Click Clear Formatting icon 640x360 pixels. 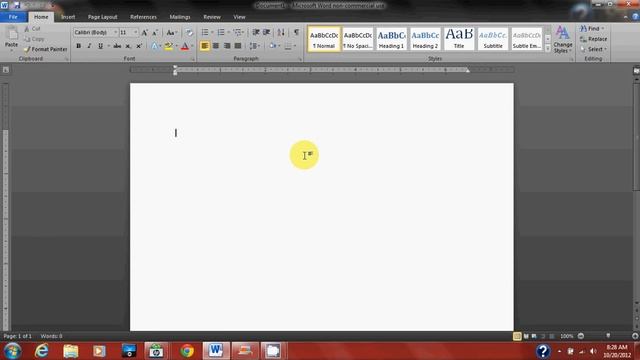click(x=189, y=32)
